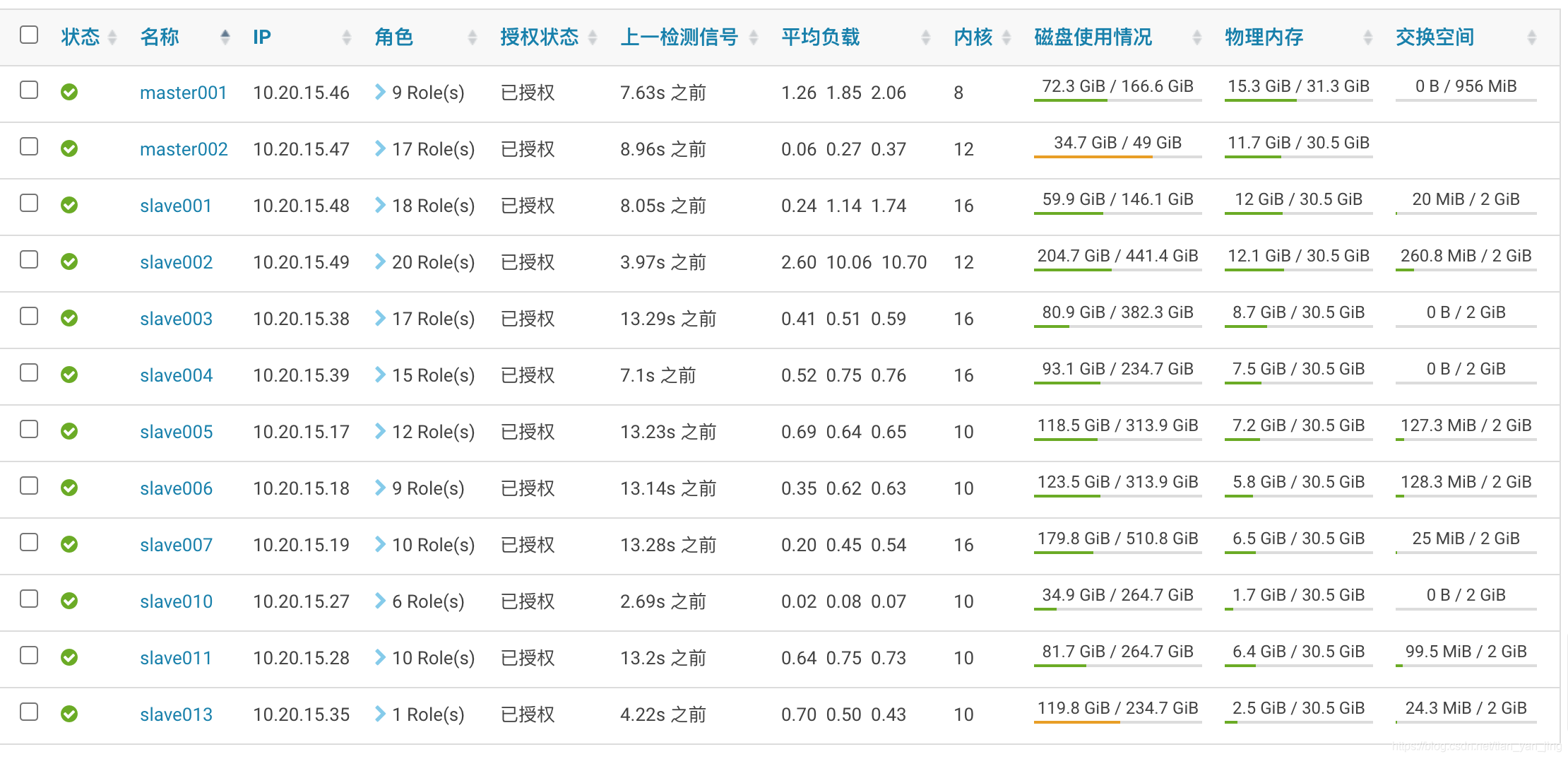Sort by the 磁盘使用情况 header label
The image size is (1568, 759).
(x=1093, y=37)
